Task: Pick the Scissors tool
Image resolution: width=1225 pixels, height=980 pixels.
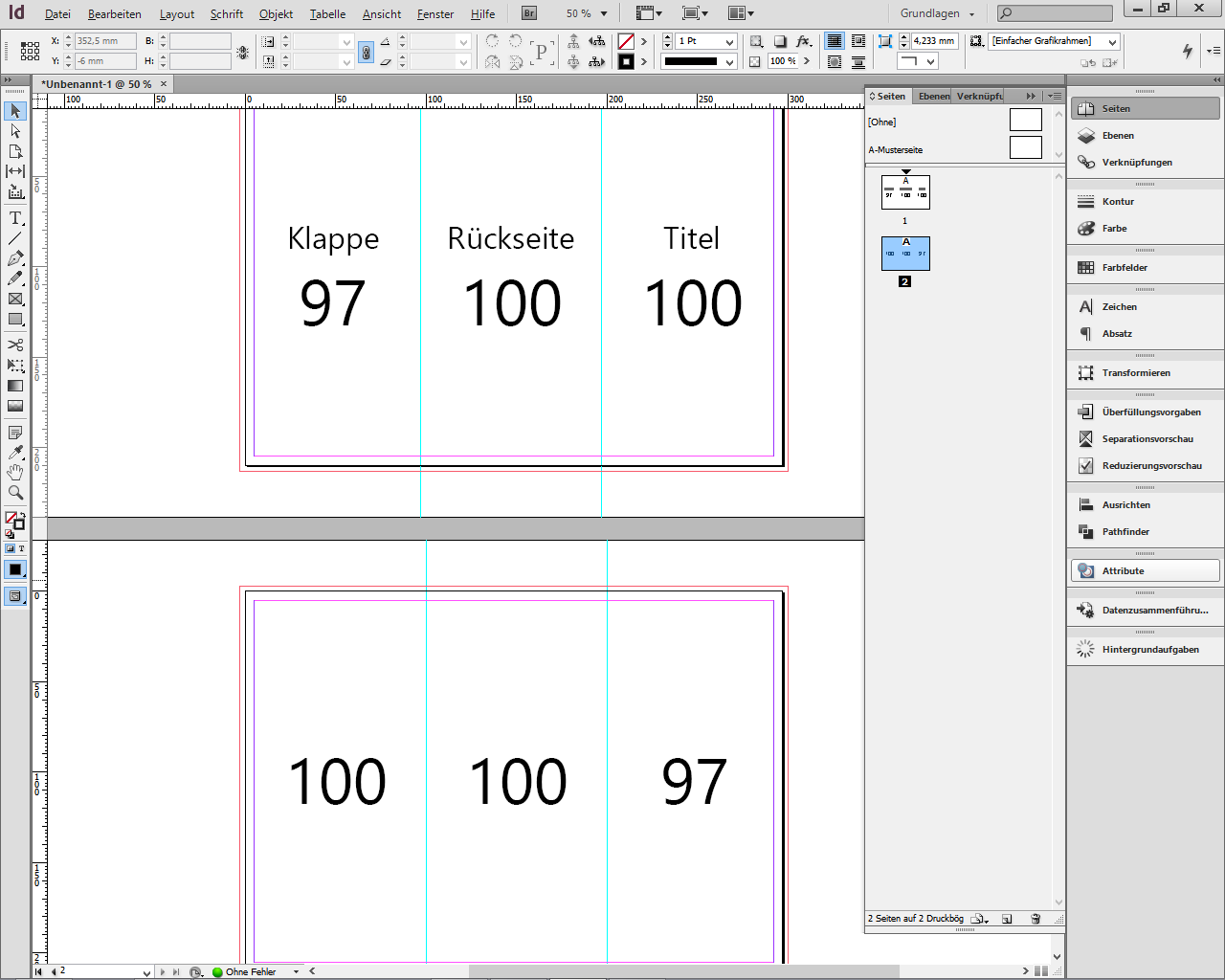Action: [15, 345]
